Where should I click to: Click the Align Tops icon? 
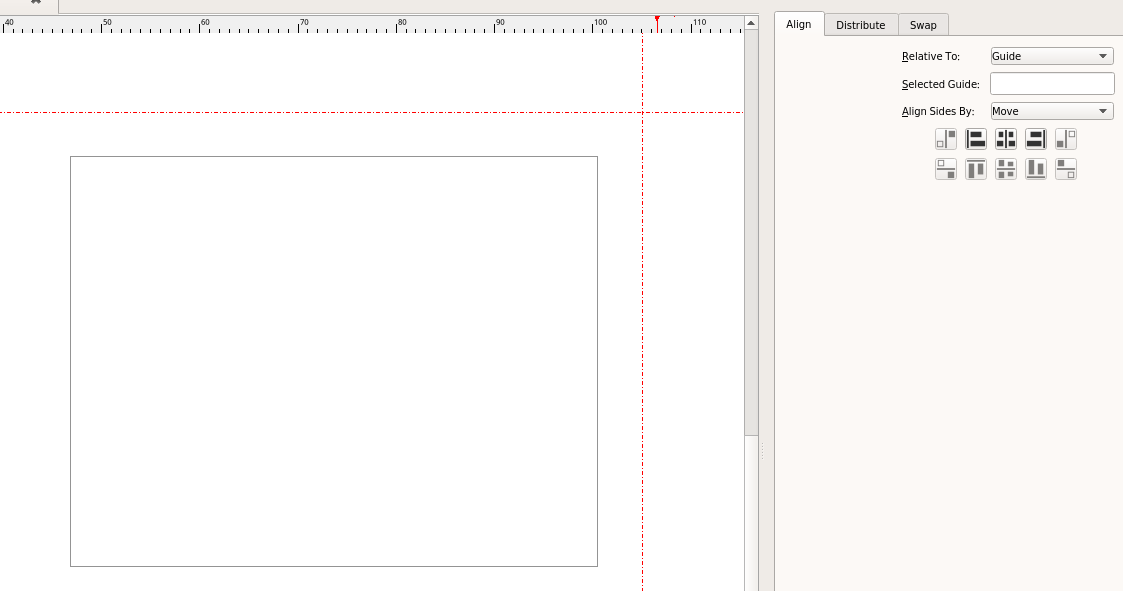point(975,169)
